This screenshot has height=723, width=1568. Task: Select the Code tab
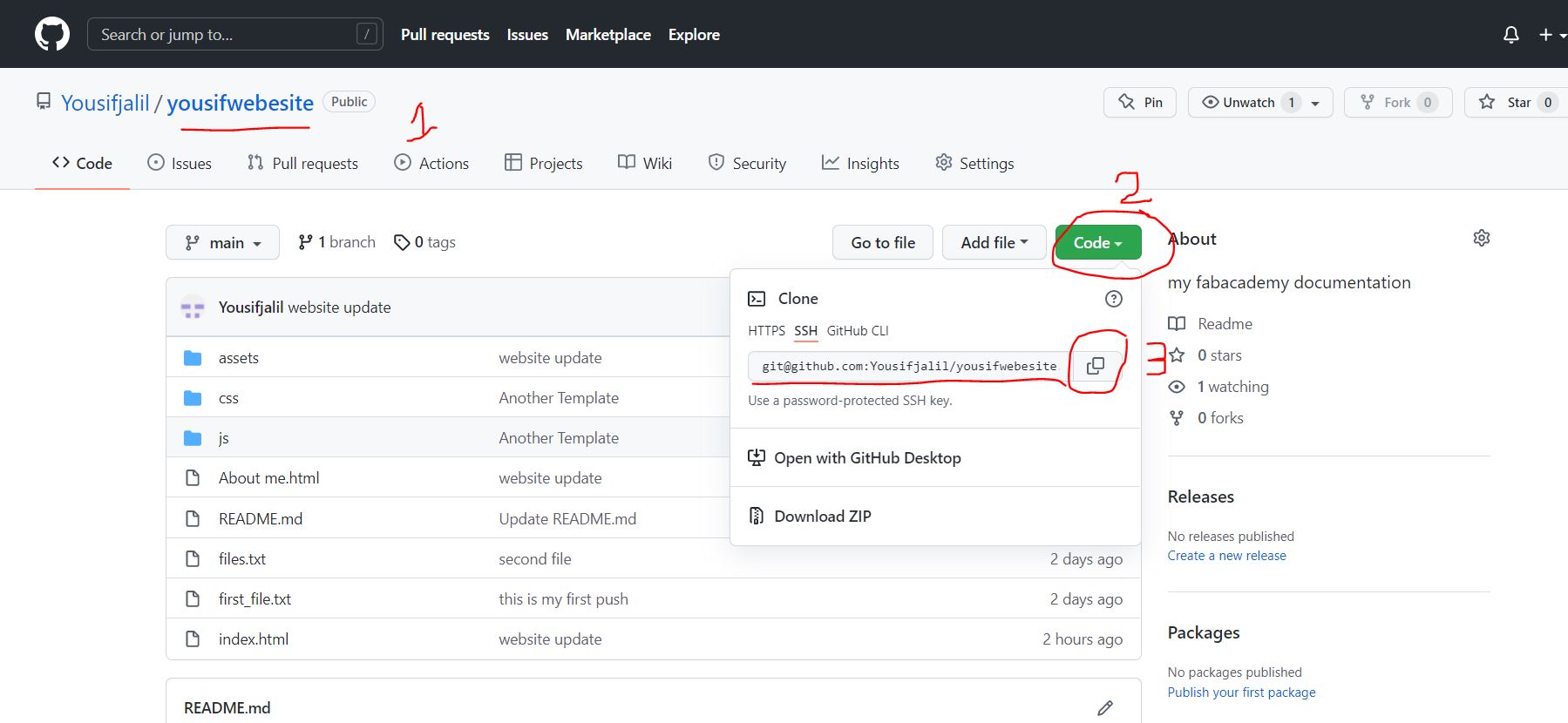(82, 163)
